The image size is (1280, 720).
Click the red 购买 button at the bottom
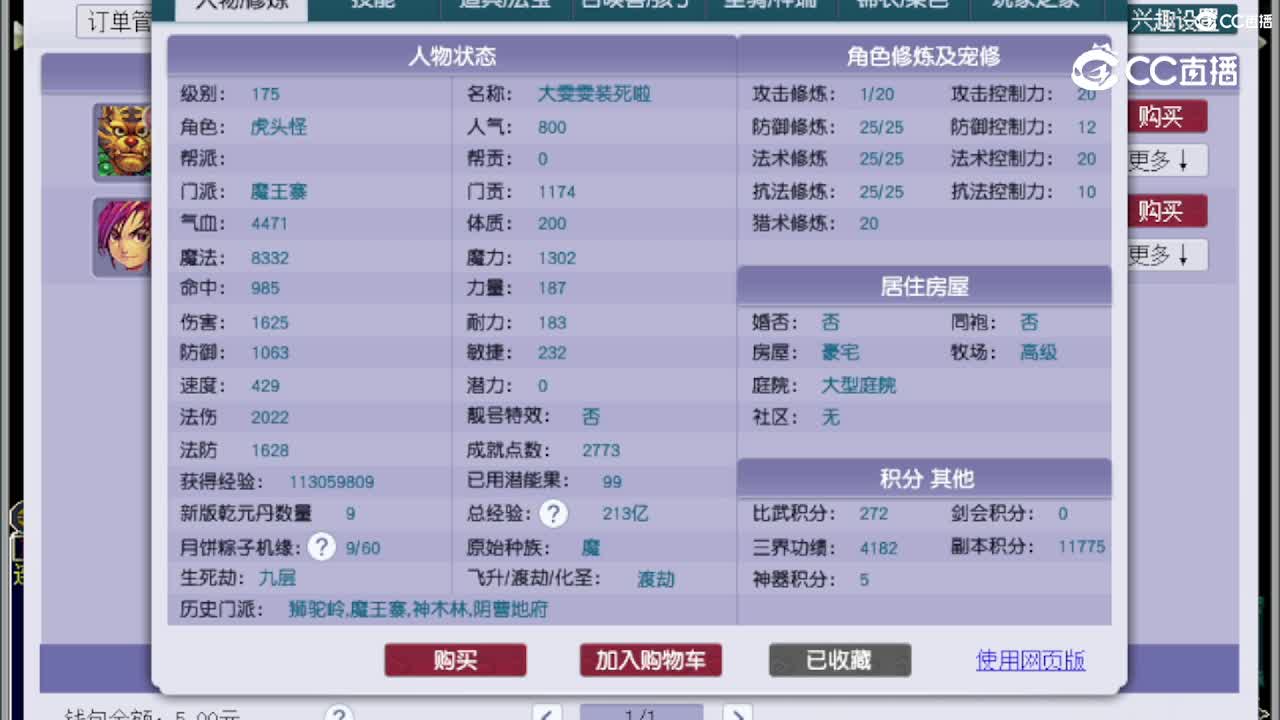(x=455, y=660)
